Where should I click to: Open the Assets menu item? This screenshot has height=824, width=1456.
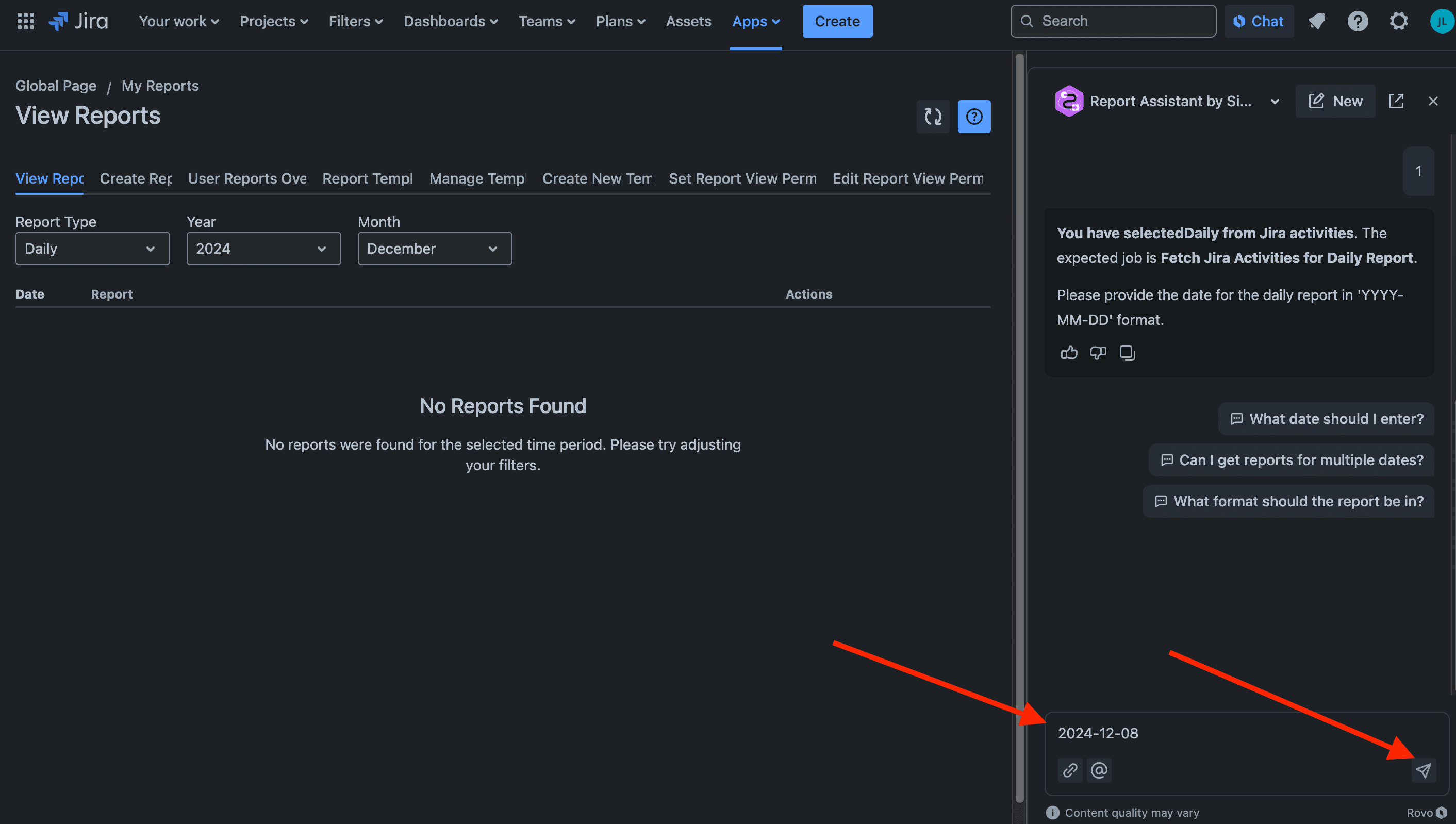(x=688, y=21)
